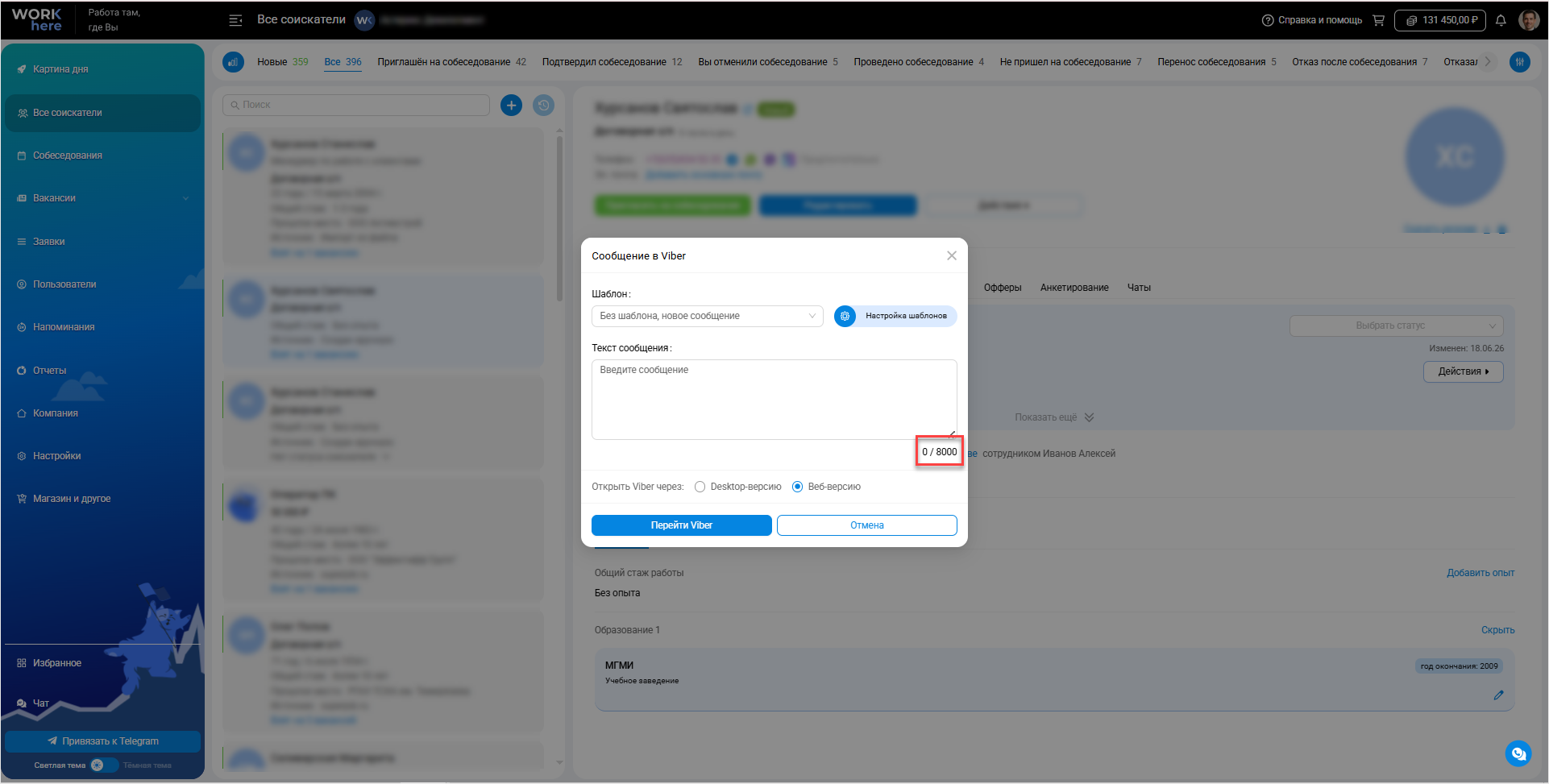Open the Выбрать статус dropdown
The width and height of the screenshot is (1549, 784).
coord(1396,326)
